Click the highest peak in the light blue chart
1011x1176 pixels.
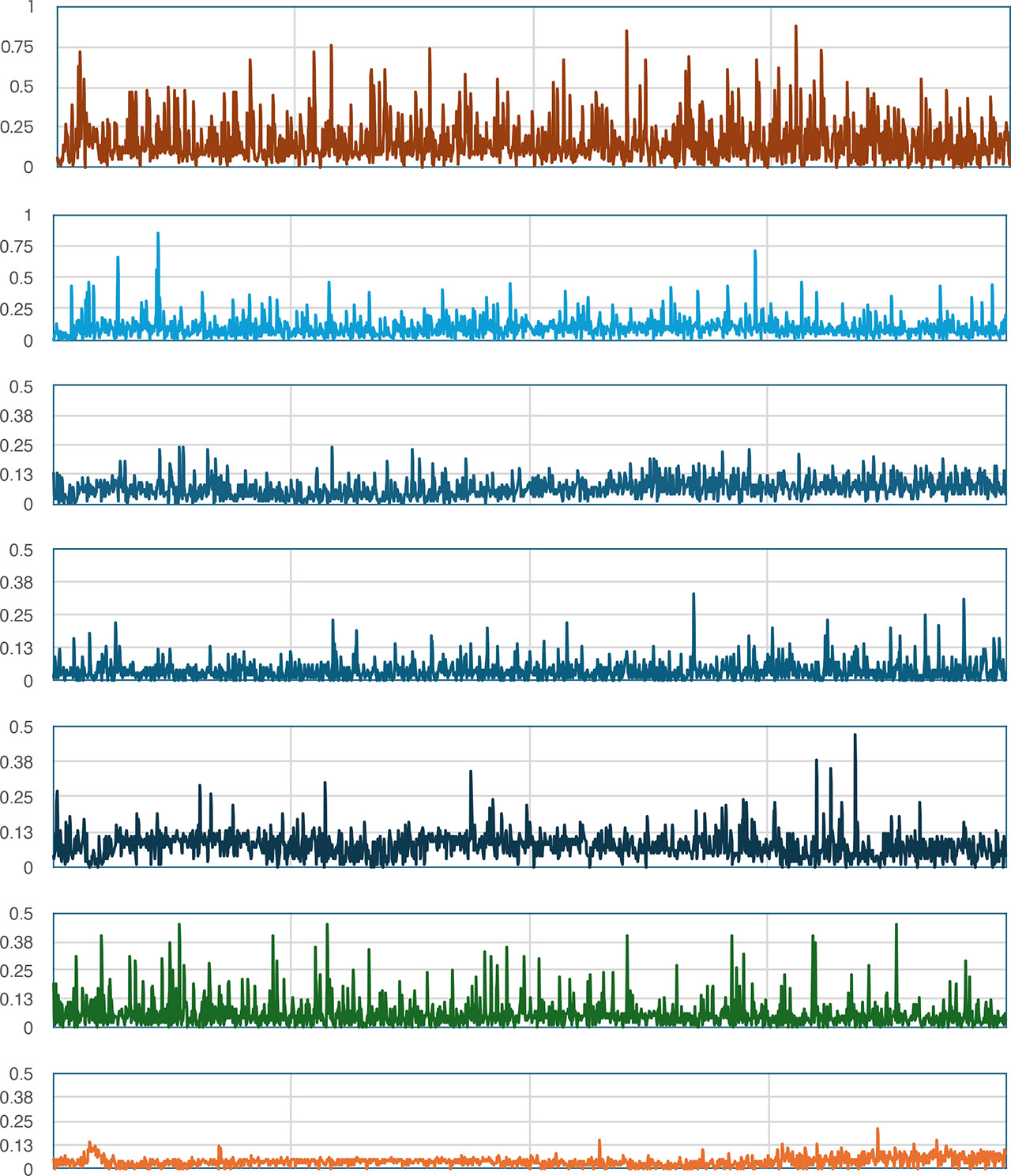point(158,235)
